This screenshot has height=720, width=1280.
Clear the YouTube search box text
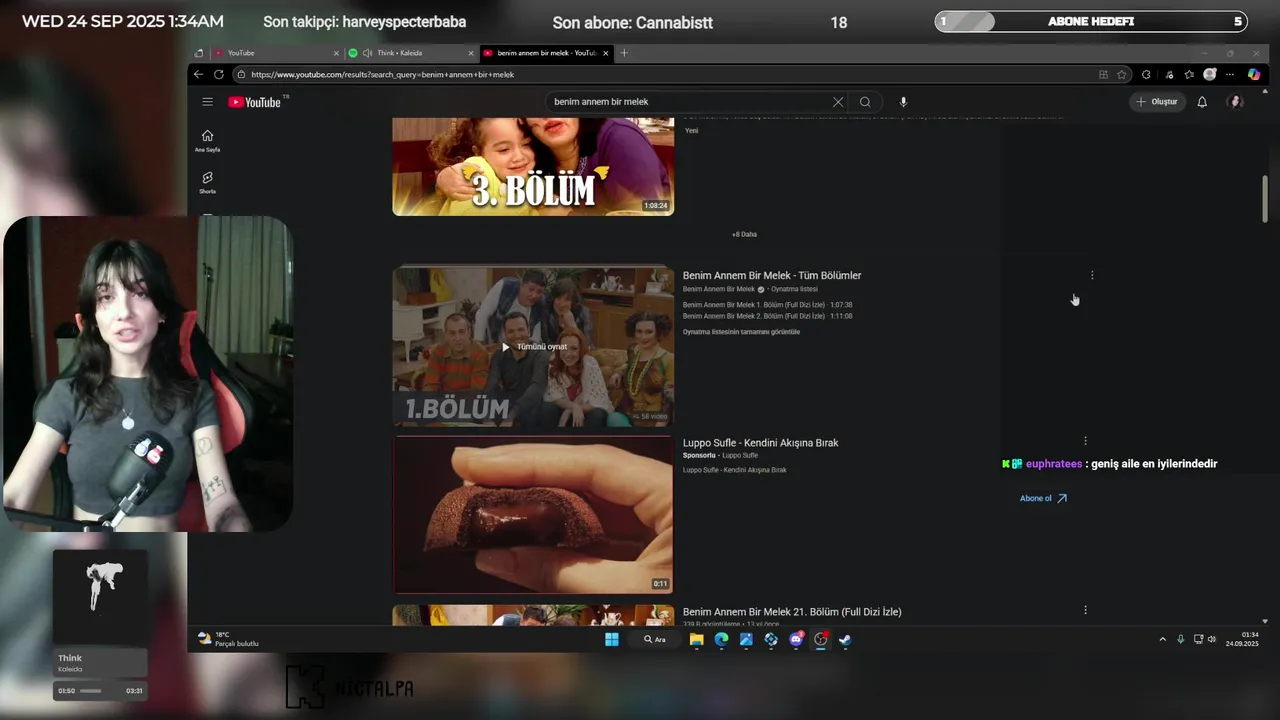(x=838, y=102)
